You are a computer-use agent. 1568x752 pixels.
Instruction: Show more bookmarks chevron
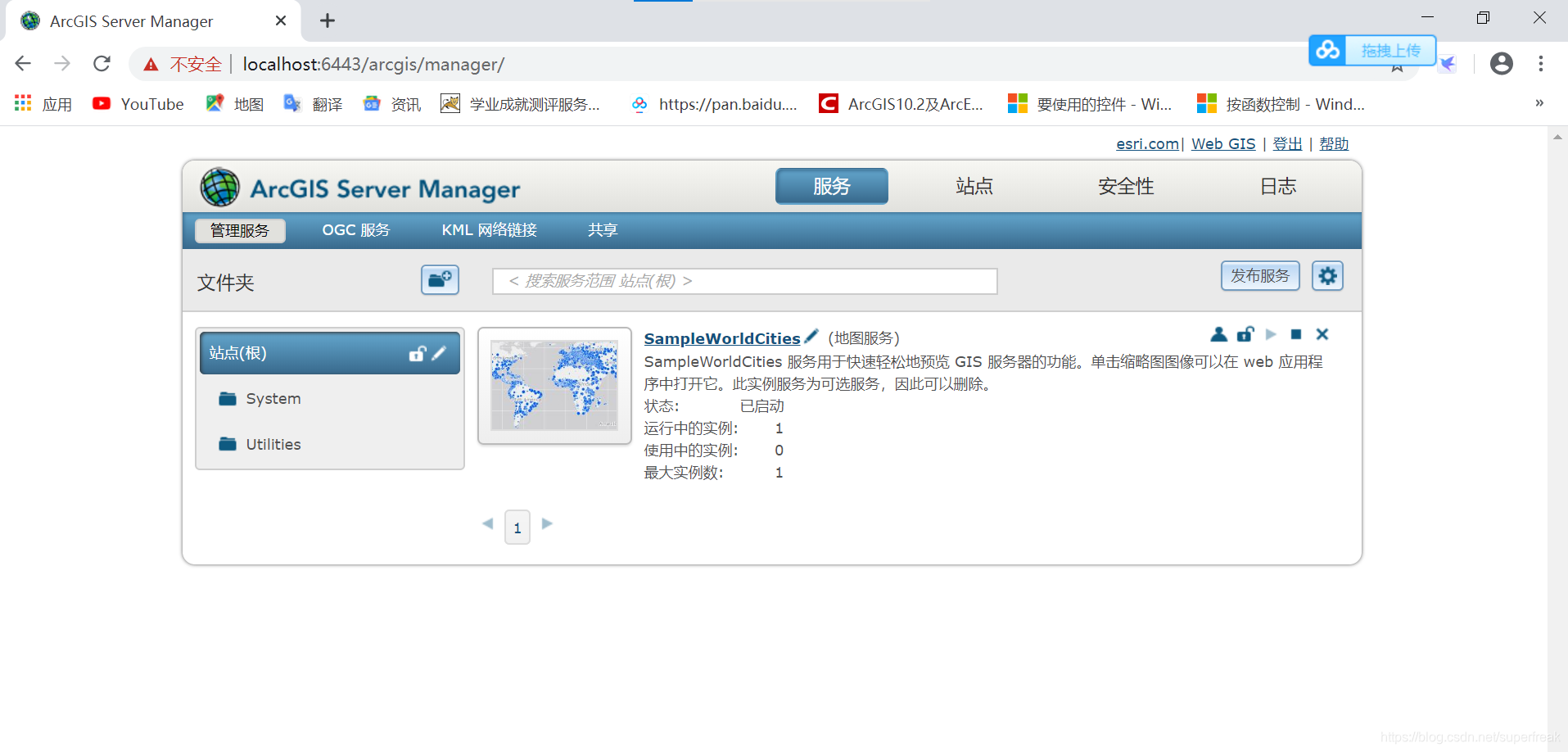1539,103
